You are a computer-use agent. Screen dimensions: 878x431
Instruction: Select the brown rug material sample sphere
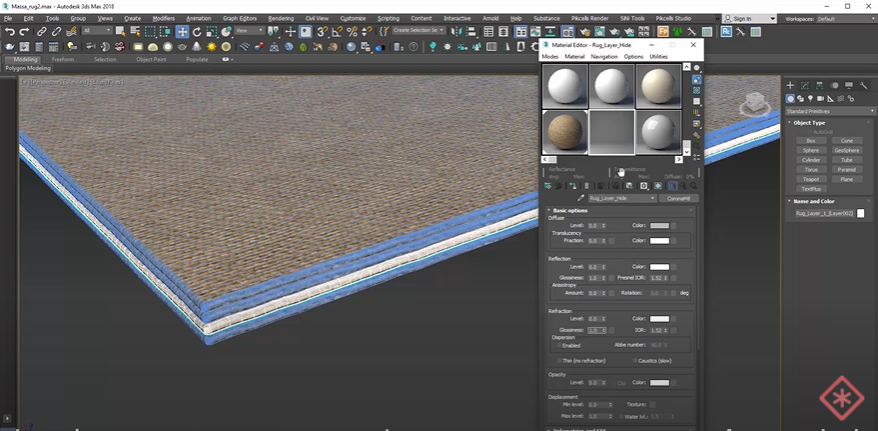565,131
